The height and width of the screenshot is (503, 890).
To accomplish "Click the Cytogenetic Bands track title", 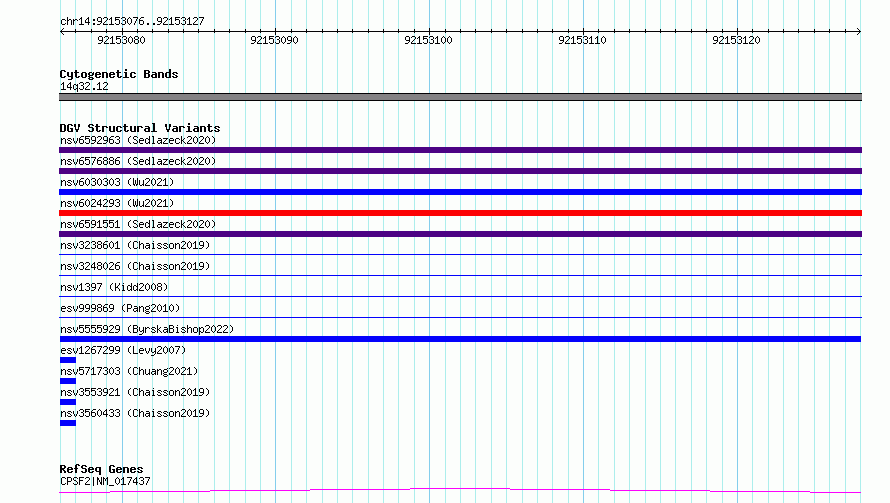I will (119, 74).
